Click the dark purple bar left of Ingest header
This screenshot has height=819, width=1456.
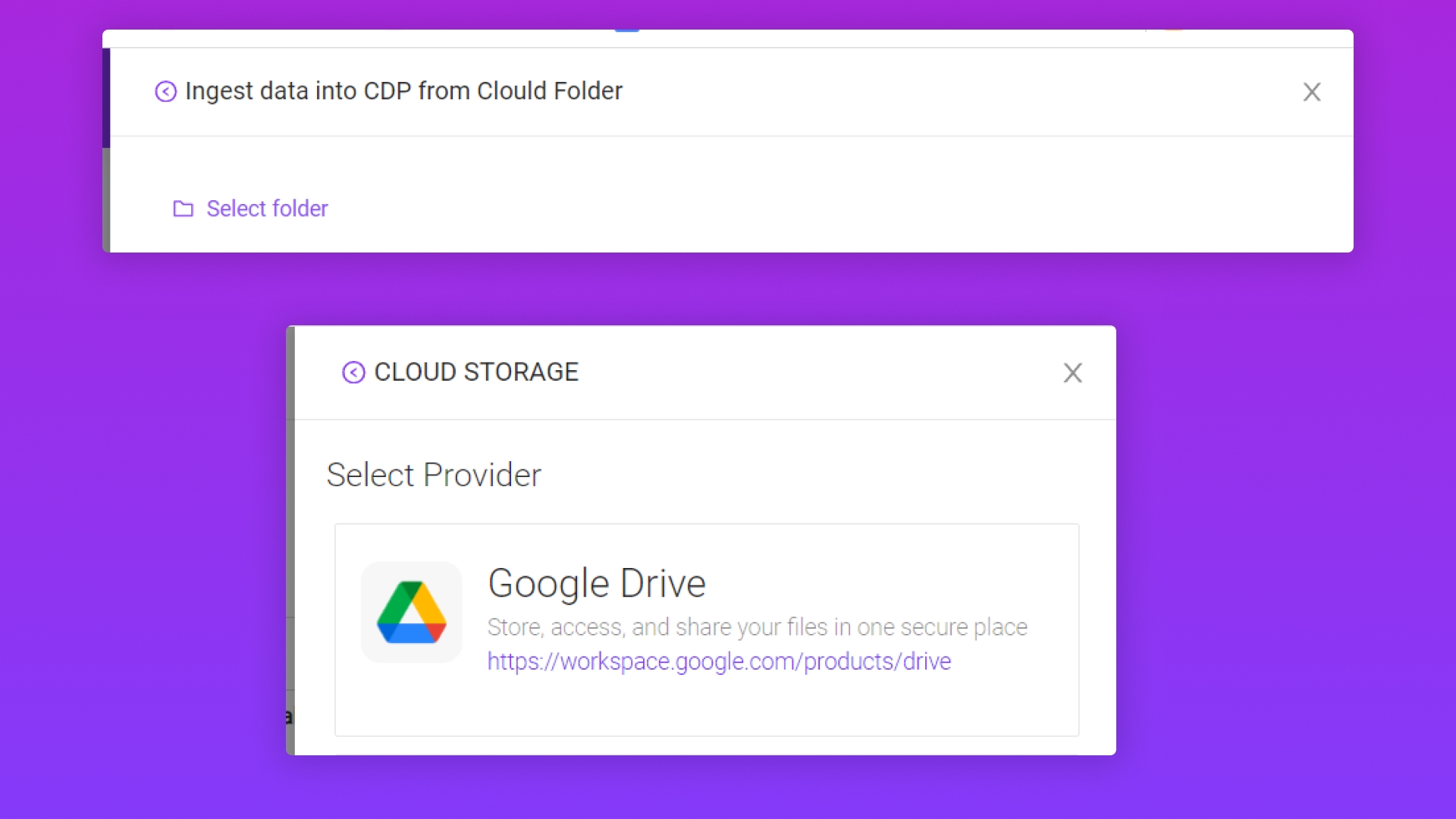pyautogui.click(x=106, y=97)
